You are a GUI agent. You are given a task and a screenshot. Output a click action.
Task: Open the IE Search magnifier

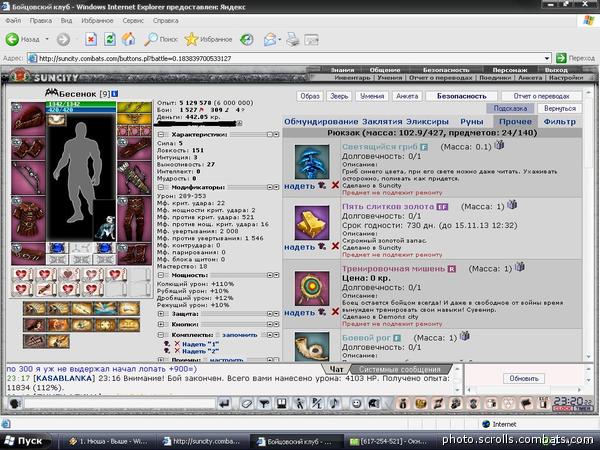click(150, 39)
